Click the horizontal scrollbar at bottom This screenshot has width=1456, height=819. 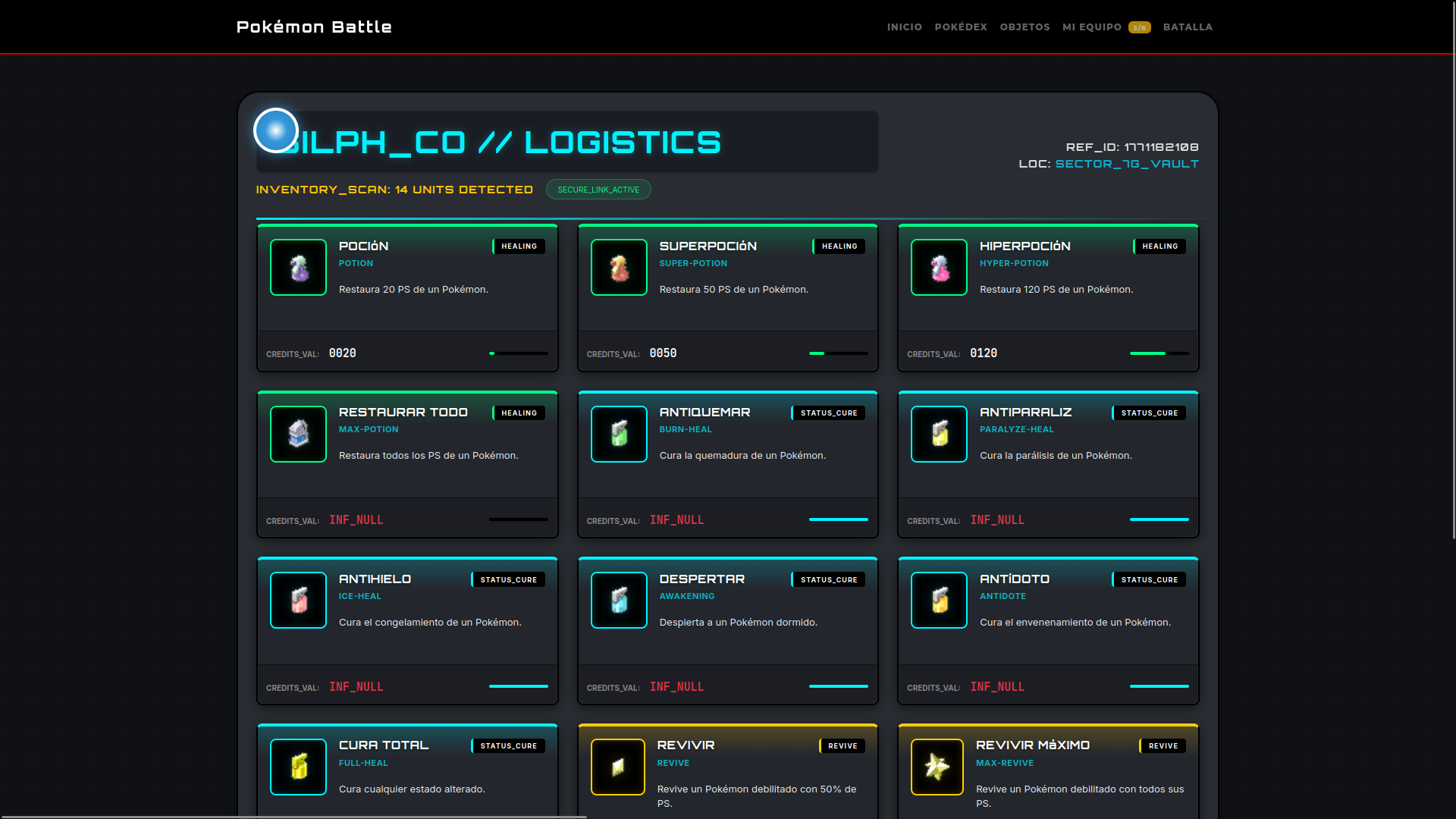293,817
